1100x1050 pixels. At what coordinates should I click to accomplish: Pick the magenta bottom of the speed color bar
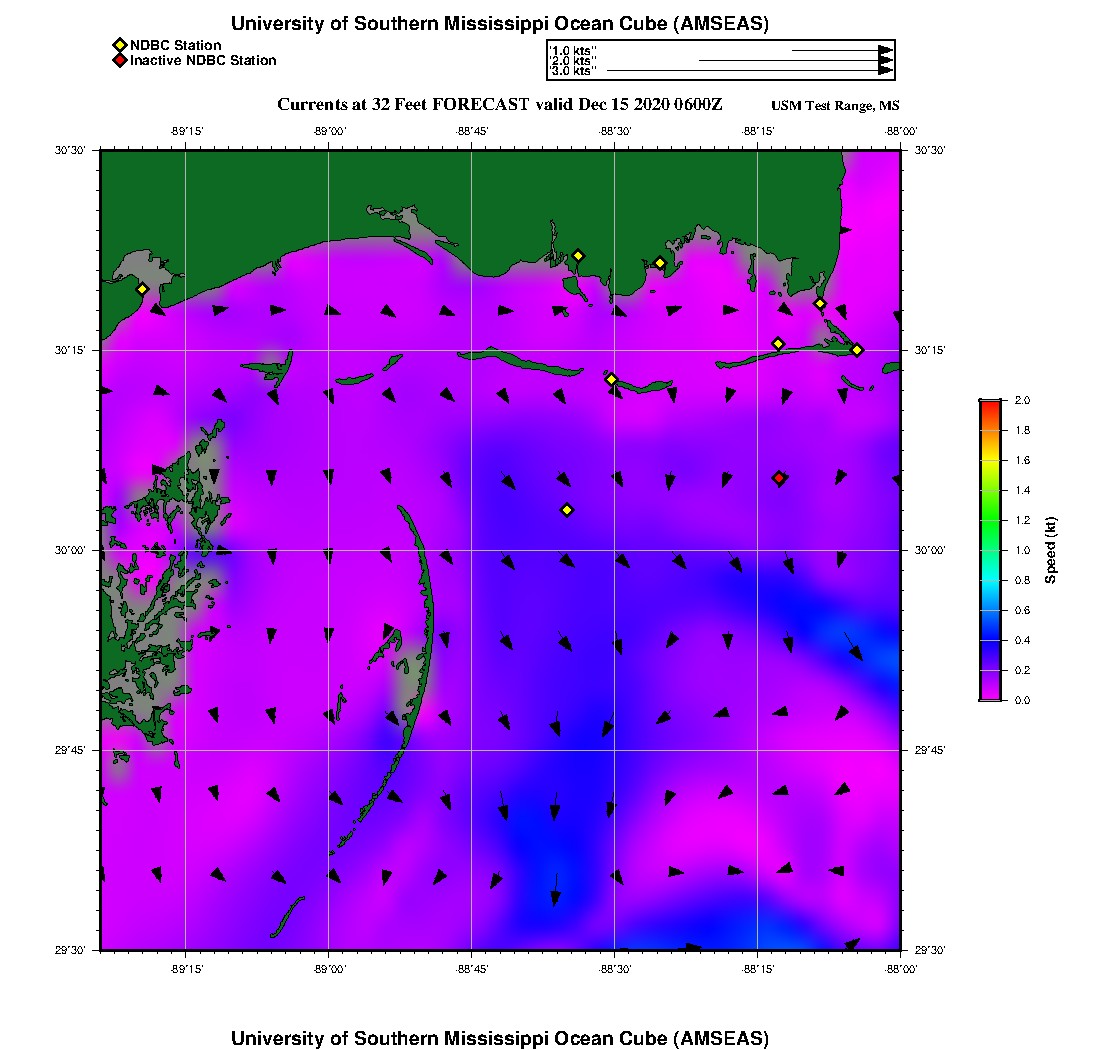pos(990,695)
